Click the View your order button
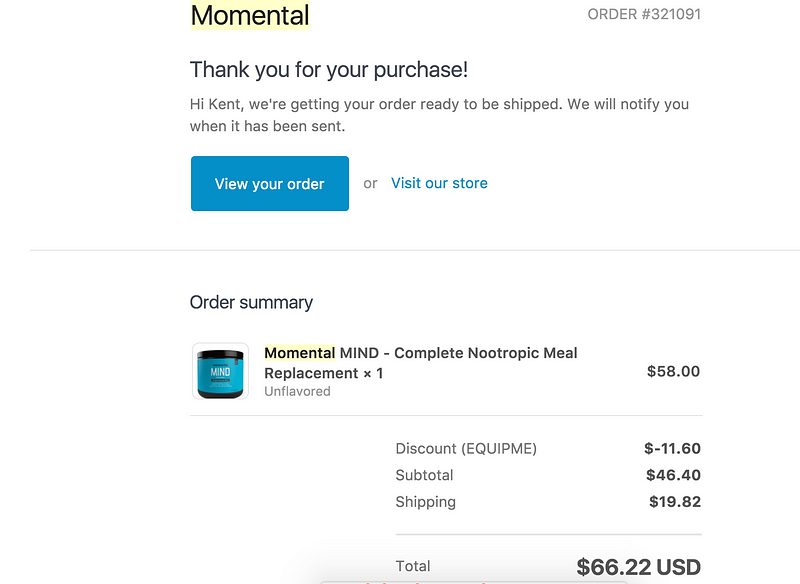 269,184
